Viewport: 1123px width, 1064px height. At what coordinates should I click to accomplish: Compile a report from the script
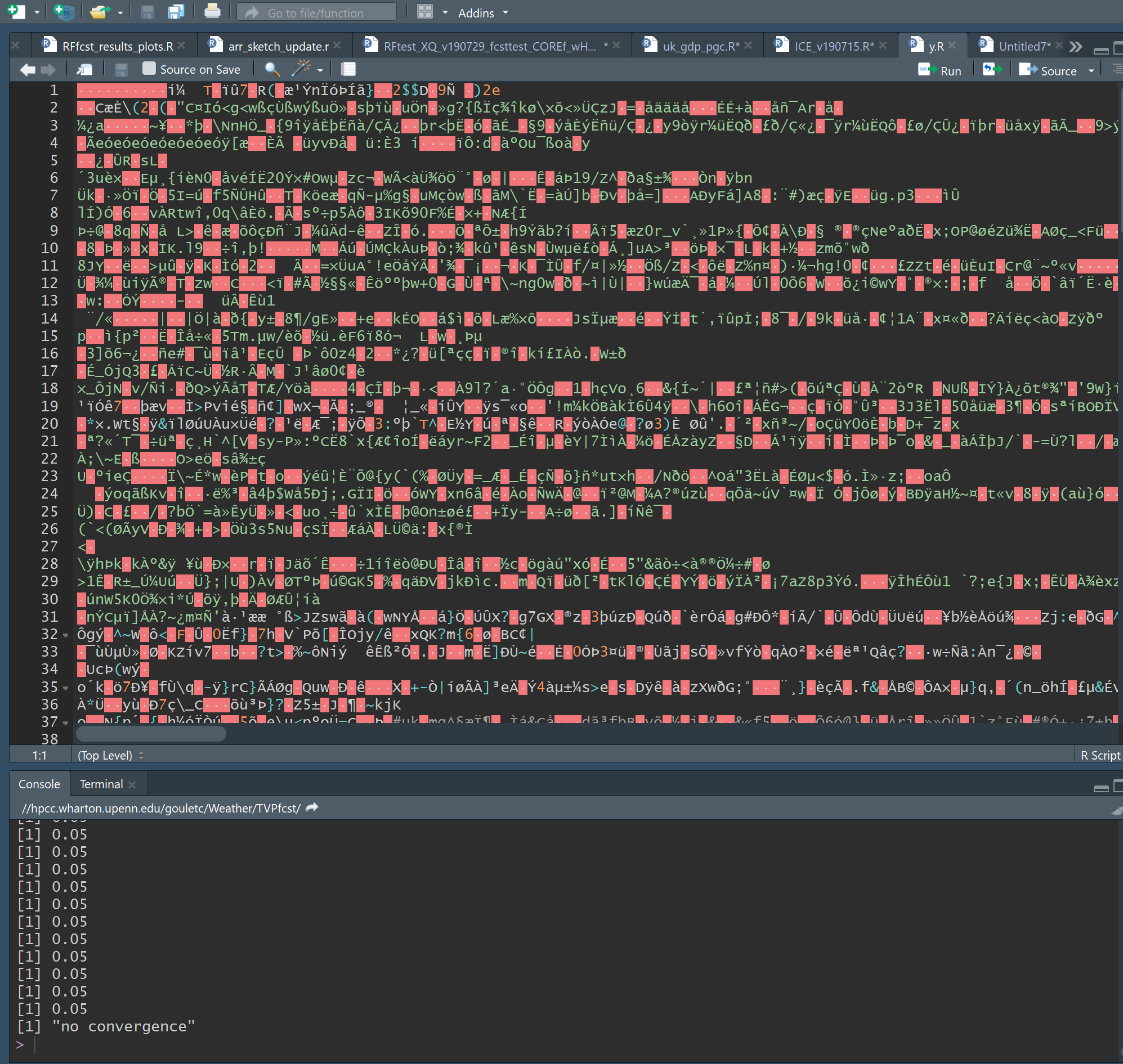tap(347, 69)
